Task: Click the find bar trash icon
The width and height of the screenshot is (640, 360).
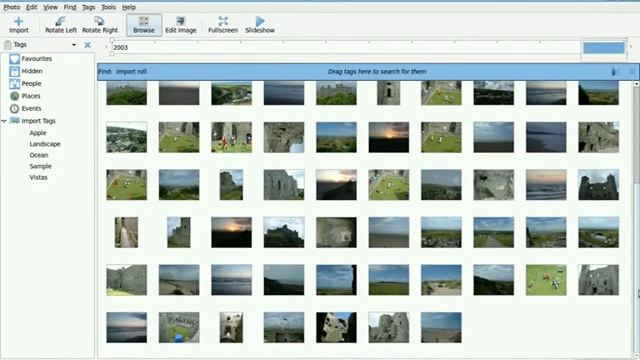Action: (x=614, y=72)
